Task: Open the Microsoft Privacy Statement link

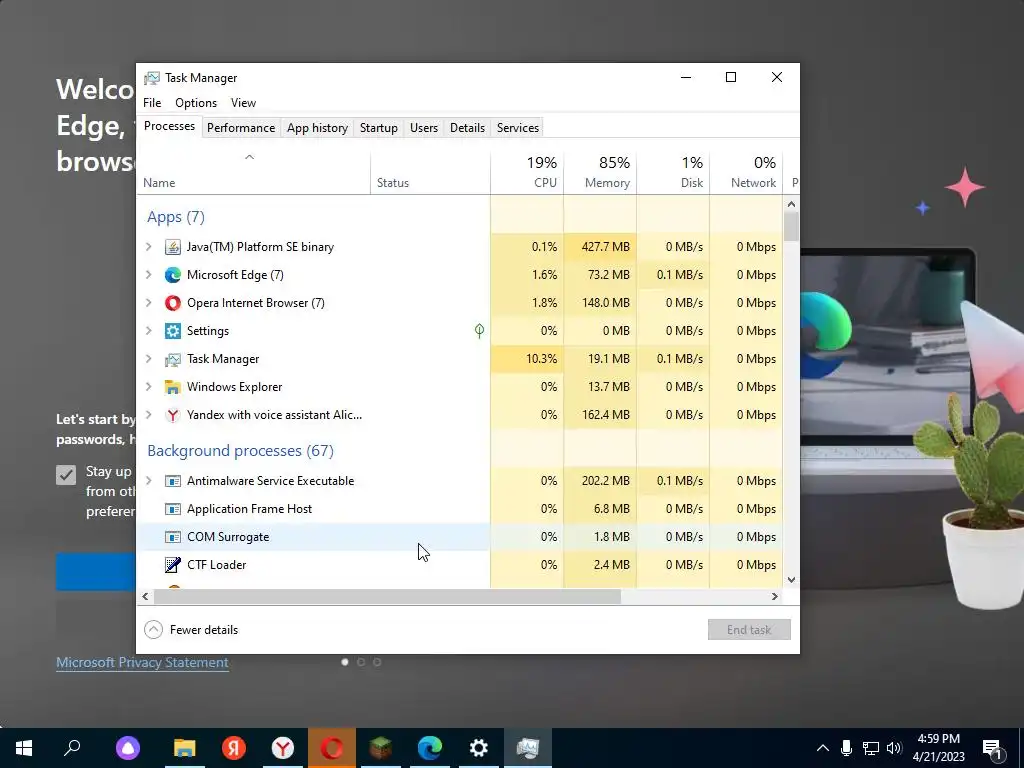Action: pyautogui.click(x=142, y=662)
